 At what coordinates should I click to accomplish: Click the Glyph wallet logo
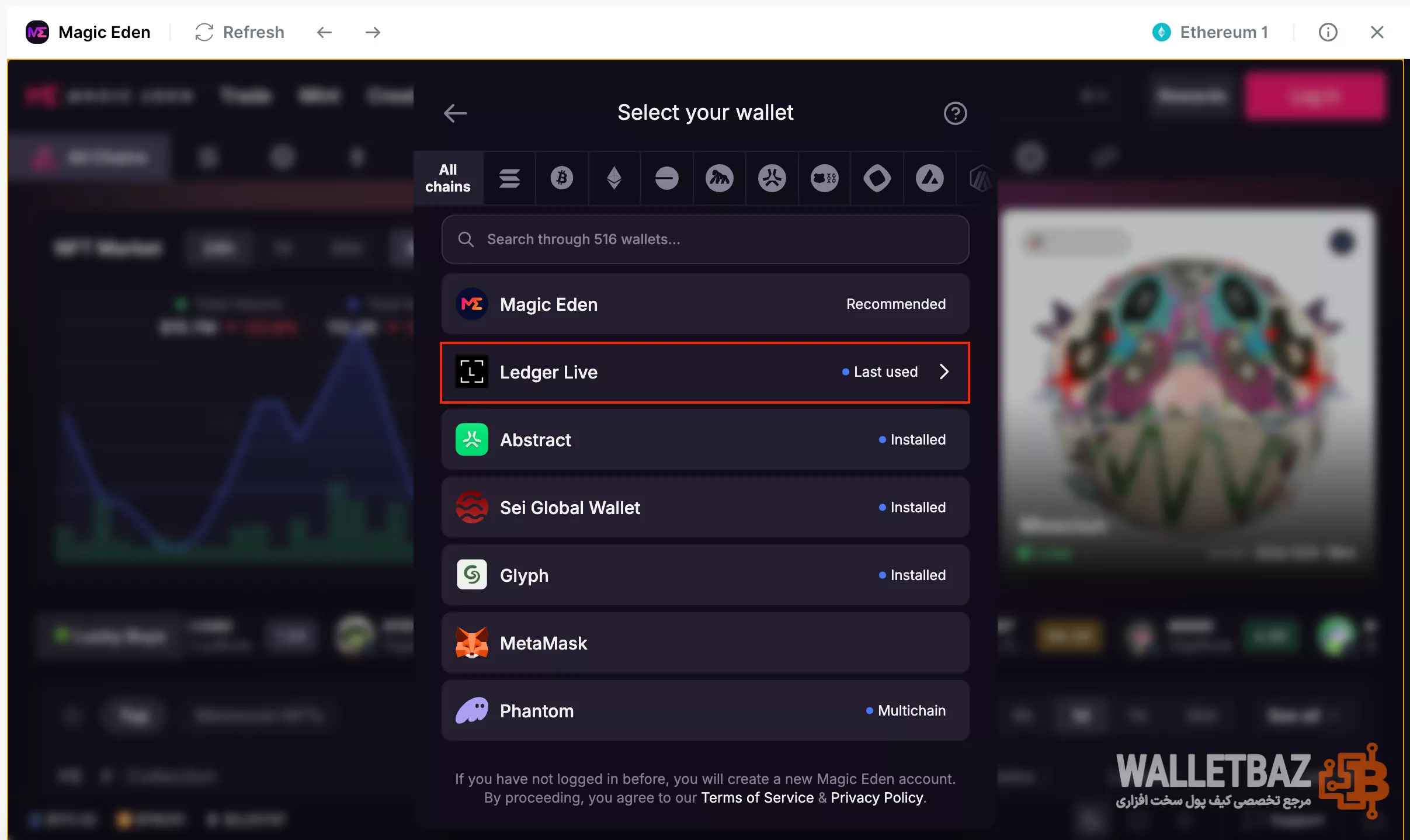coord(472,575)
